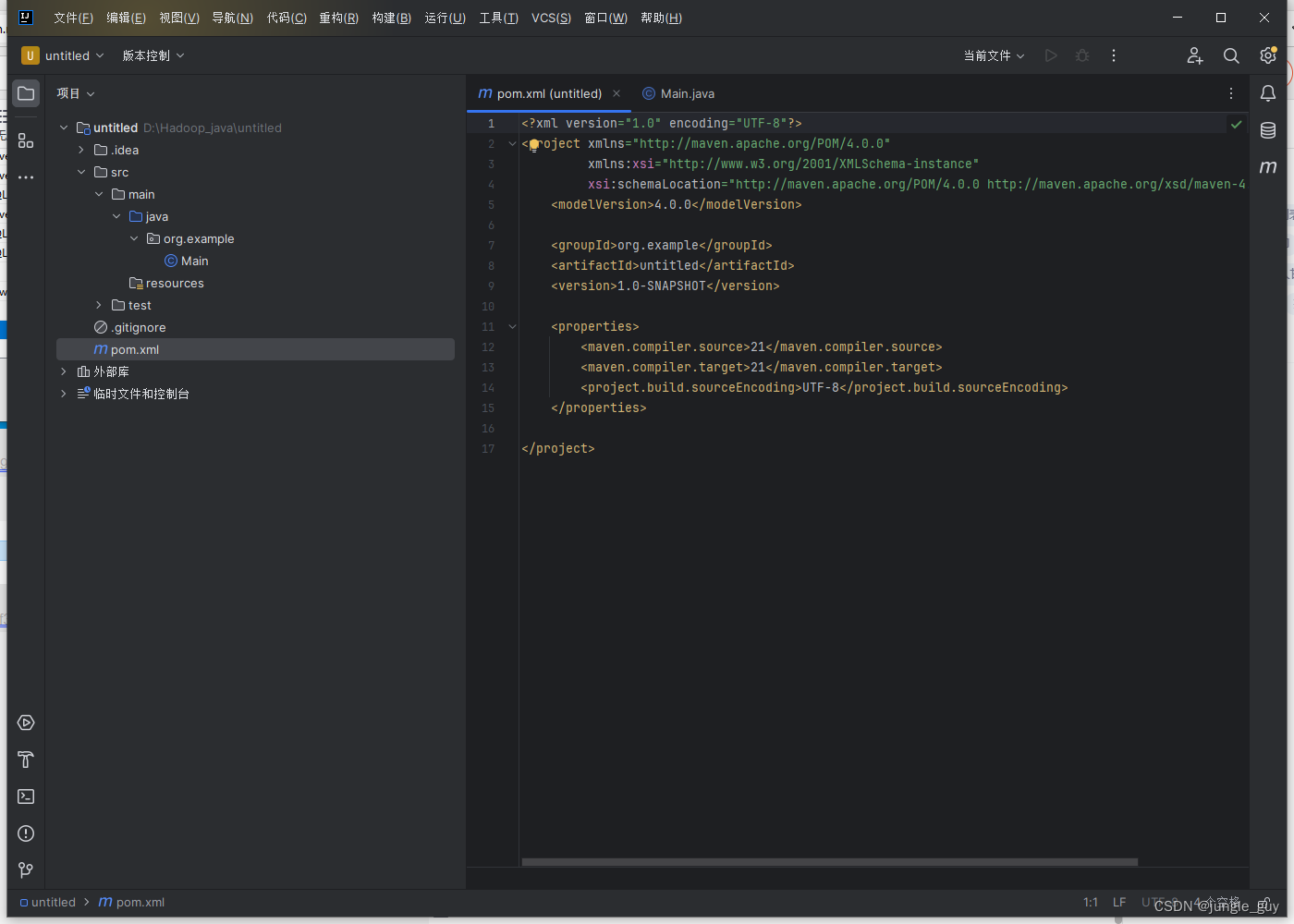Collapse the java folder

coord(116,216)
